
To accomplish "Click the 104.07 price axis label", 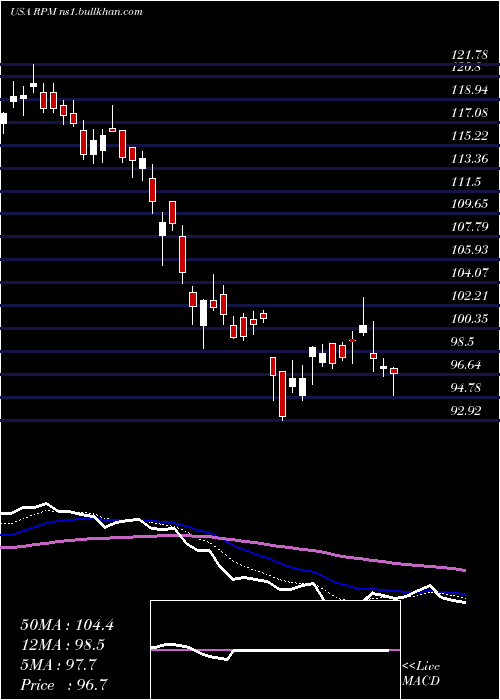I will (469, 273).
